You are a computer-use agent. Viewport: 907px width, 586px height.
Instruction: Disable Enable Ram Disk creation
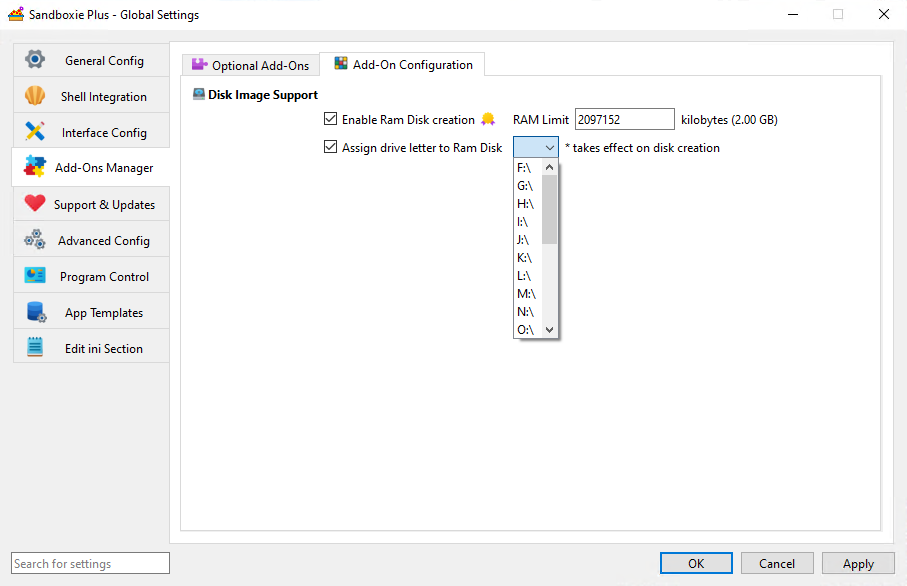point(331,119)
